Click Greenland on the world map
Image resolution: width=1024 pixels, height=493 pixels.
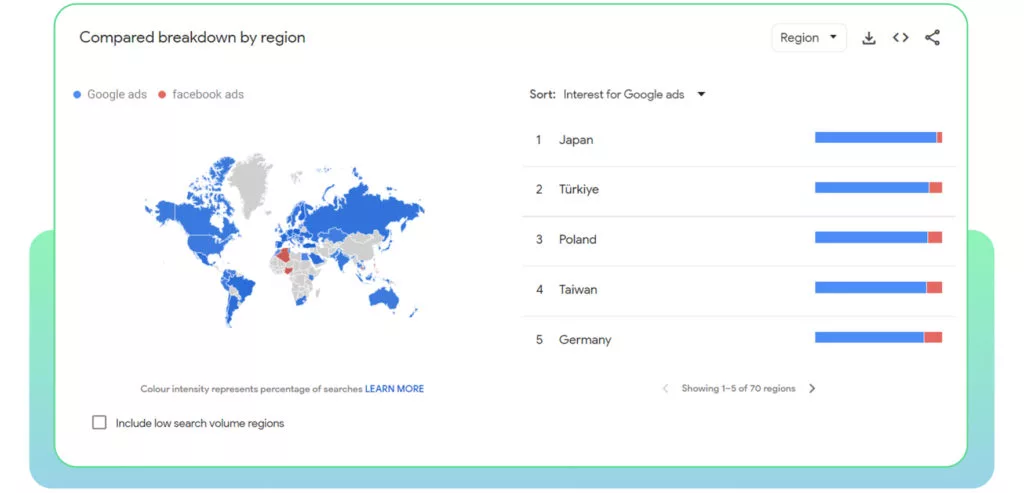[250, 183]
